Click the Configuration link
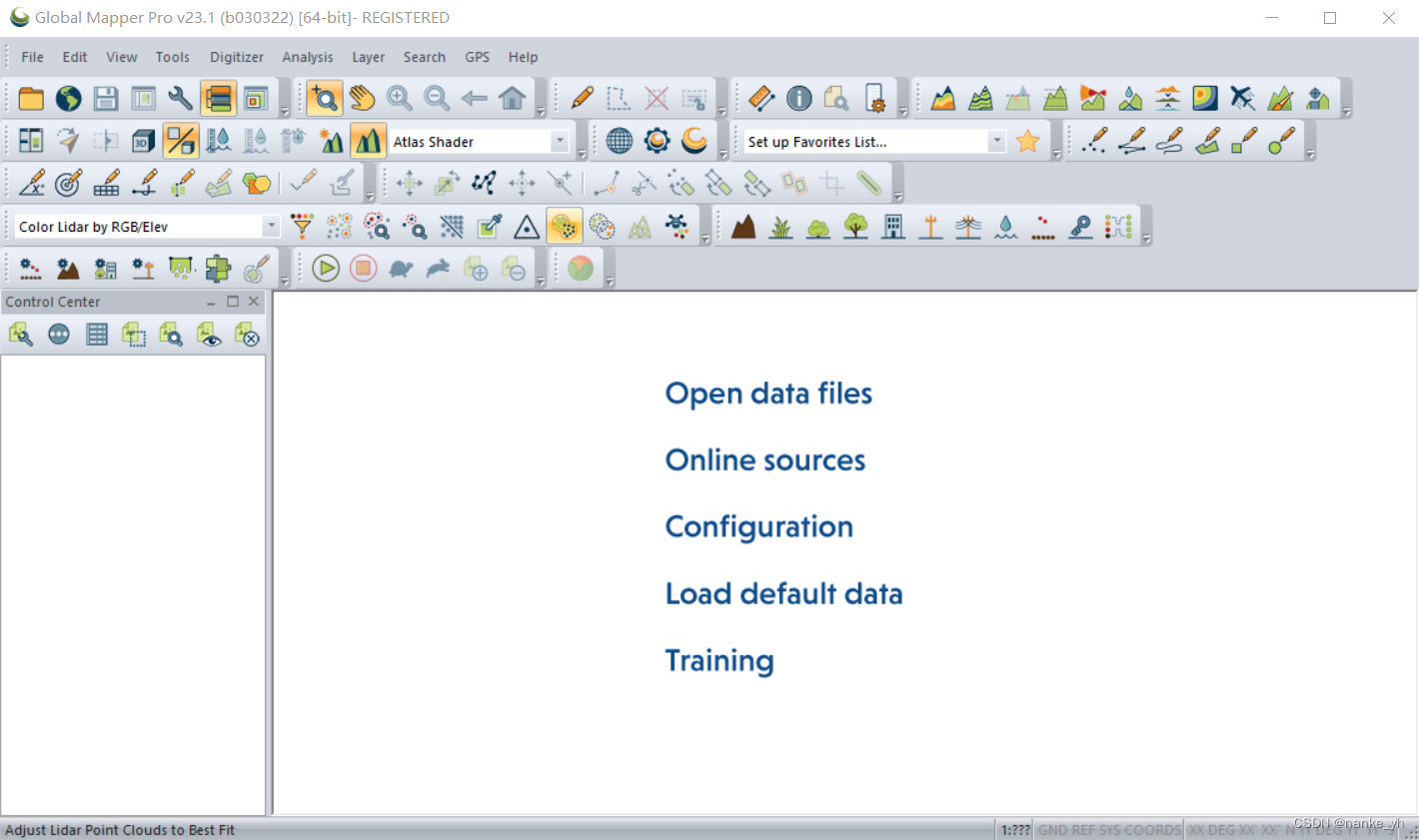The height and width of the screenshot is (840, 1419). coord(759,526)
